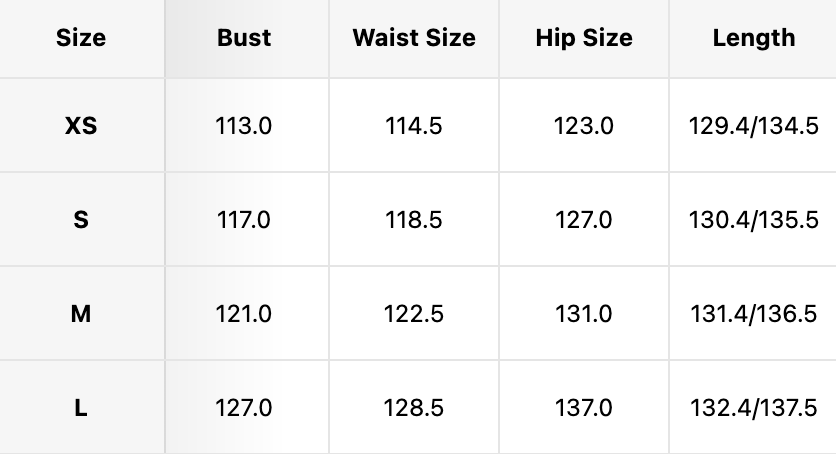The height and width of the screenshot is (454, 836).
Task: Click the Bust column header
Action: (x=244, y=39)
